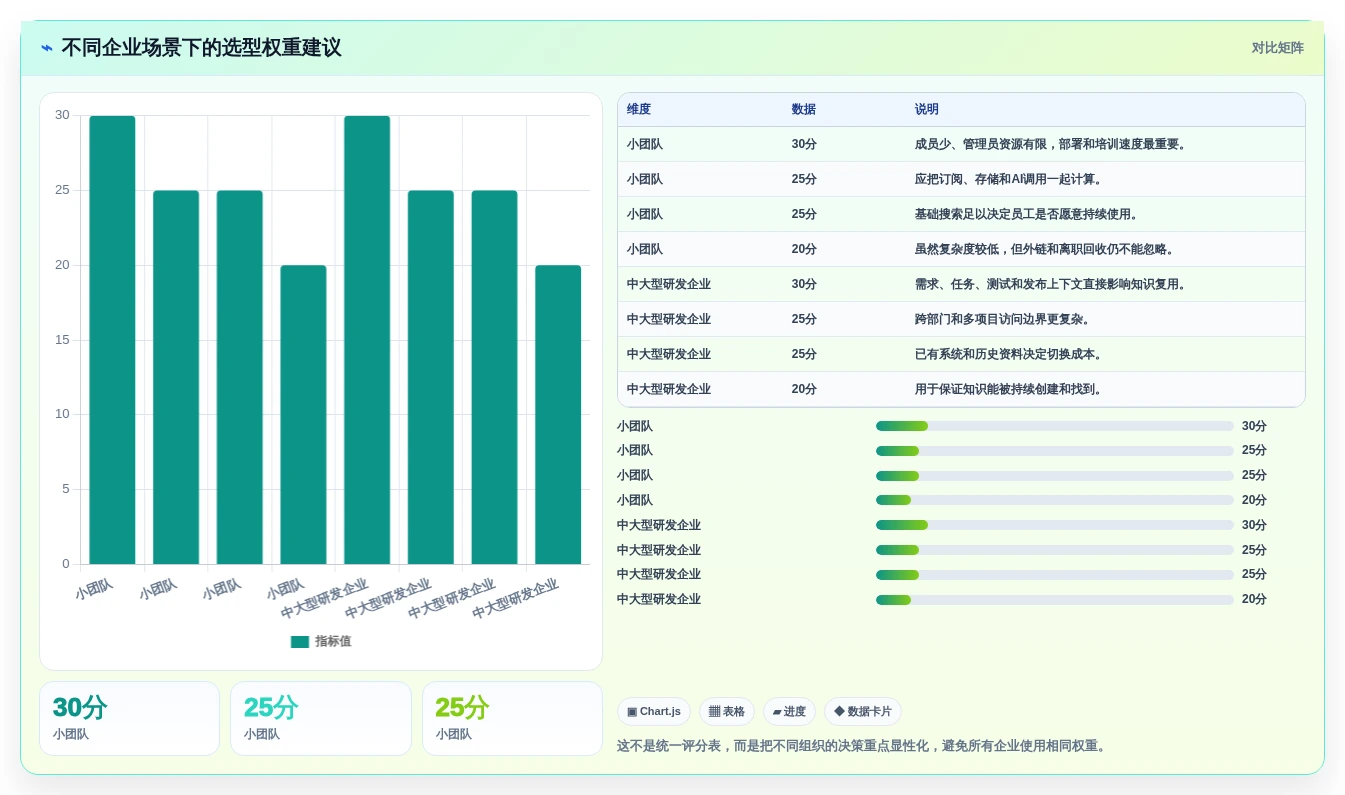This screenshot has width=1345, height=795.
Task: Select the Chart.js tag
Action: (x=654, y=712)
